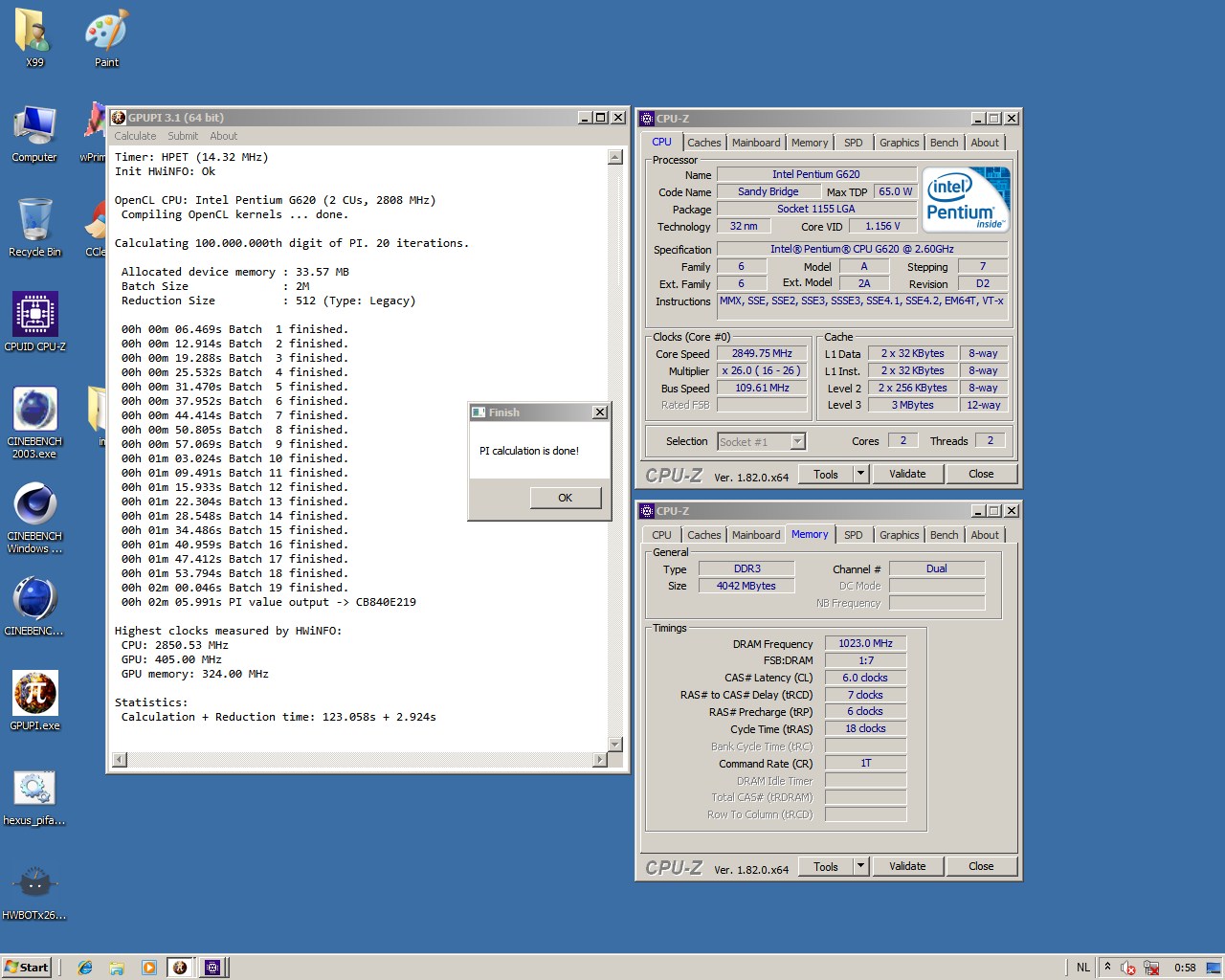1225x980 pixels.
Task: Open About tab in top CPU-Z
Action: (x=985, y=143)
